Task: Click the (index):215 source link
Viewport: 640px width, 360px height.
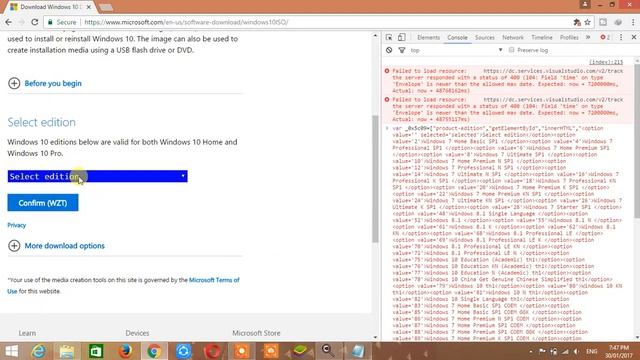Action: pyautogui.click(x=606, y=62)
